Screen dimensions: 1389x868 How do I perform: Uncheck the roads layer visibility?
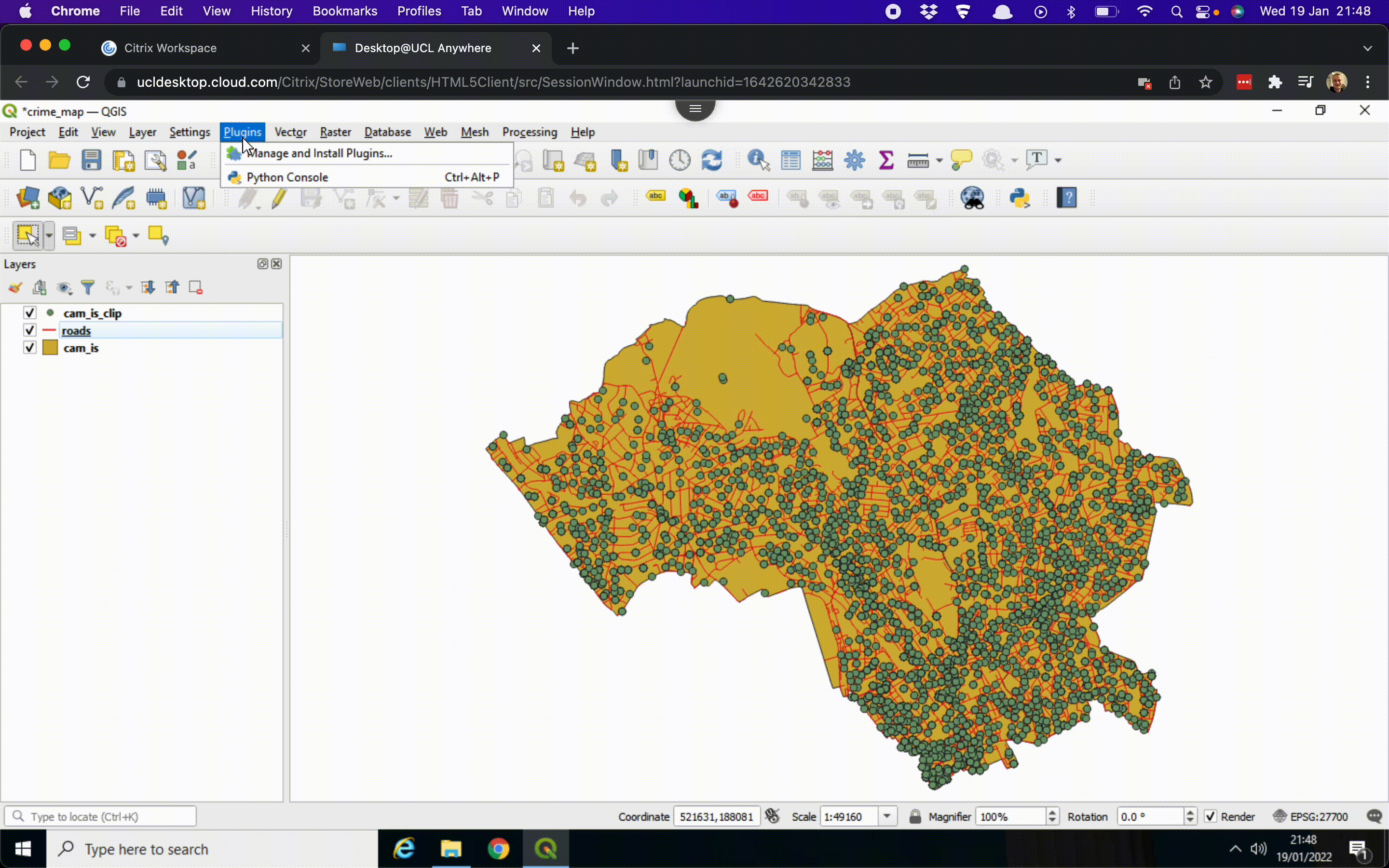pos(29,330)
